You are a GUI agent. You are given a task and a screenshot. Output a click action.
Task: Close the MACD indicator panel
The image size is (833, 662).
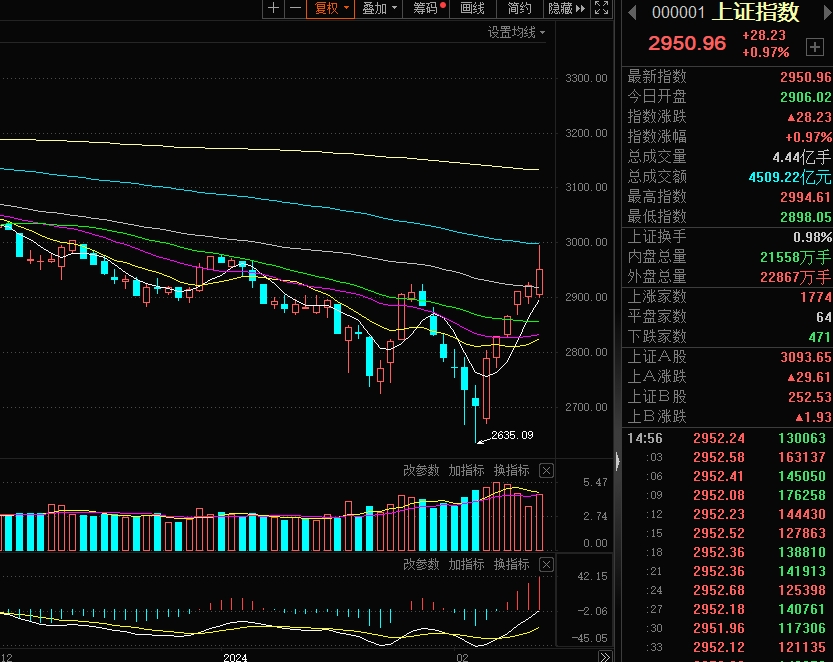(x=546, y=564)
